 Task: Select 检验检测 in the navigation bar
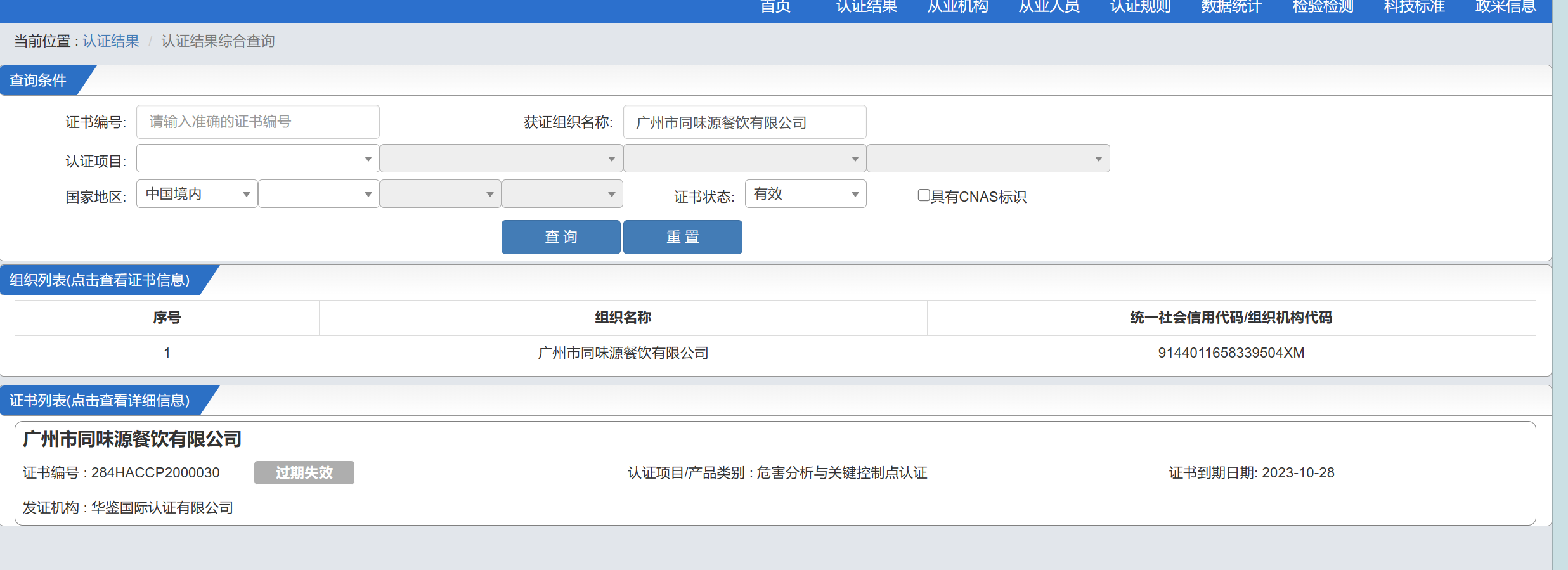[x=1323, y=7]
